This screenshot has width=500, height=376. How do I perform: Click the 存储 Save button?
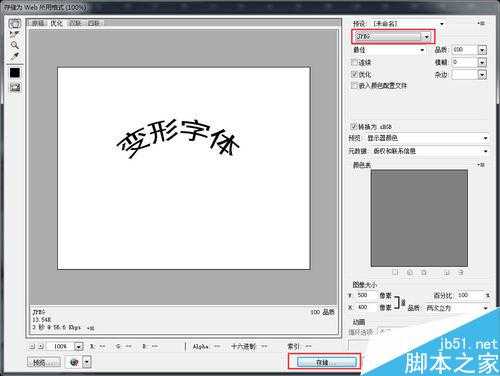pyautogui.click(x=326, y=362)
